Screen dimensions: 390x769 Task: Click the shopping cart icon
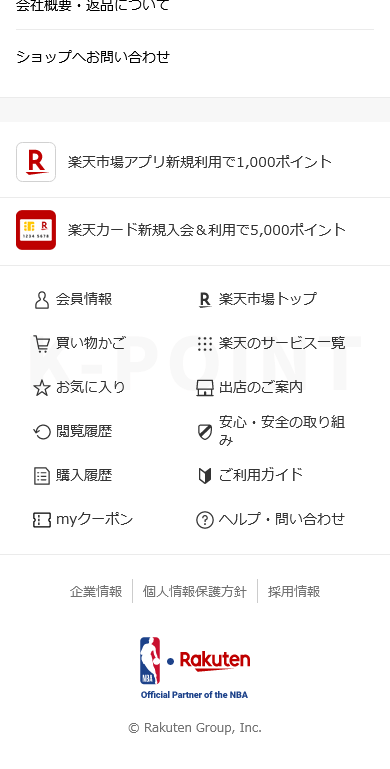tap(41, 344)
